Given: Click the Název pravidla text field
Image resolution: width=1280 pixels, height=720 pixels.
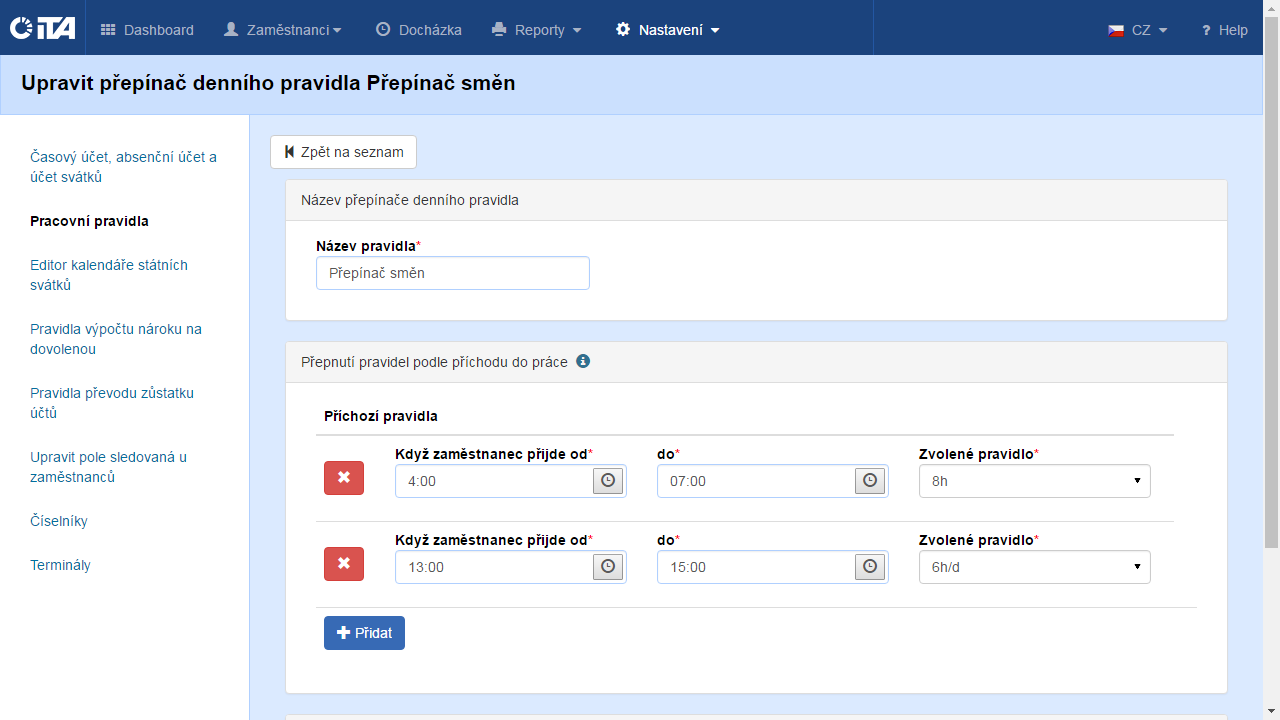Looking at the screenshot, I should point(452,273).
